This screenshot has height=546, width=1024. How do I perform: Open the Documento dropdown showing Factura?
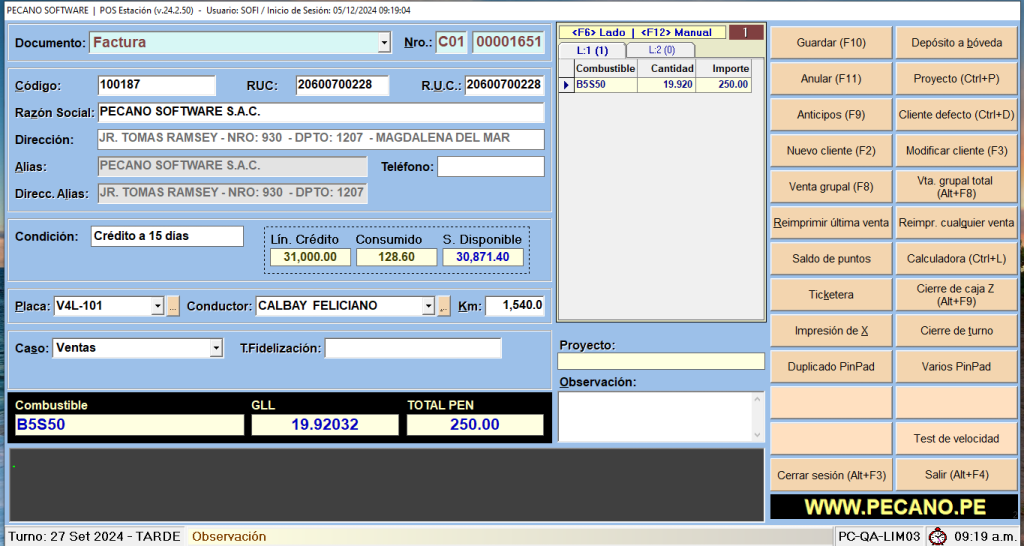(x=384, y=43)
